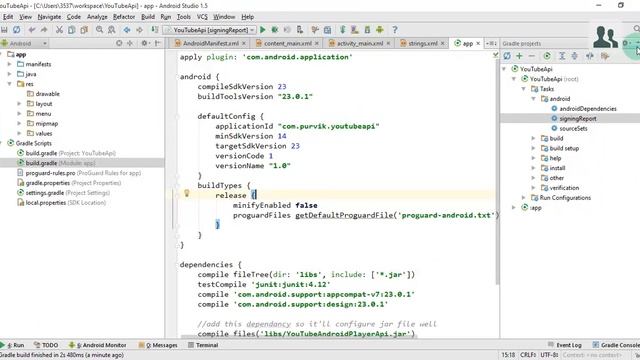Switch to the AndroidManifest.xml tab
This screenshot has height=360, width=640.
[x=210, y=43]
